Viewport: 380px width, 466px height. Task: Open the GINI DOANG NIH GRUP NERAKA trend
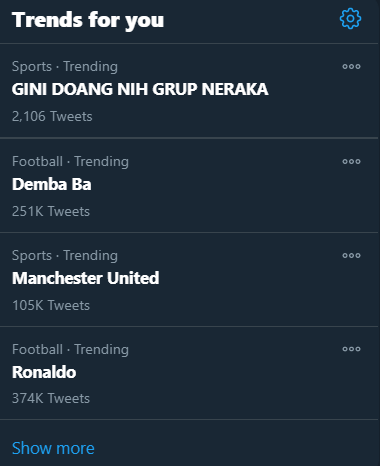pos(140,89)
